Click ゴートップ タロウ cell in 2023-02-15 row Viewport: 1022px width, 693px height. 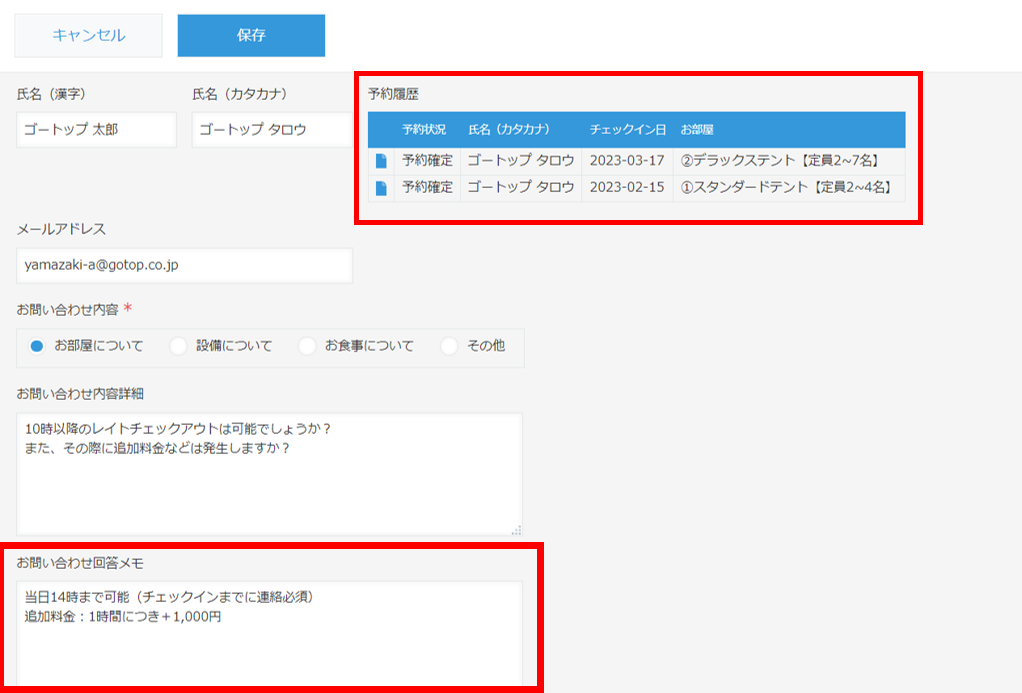[x=521, y=188]
